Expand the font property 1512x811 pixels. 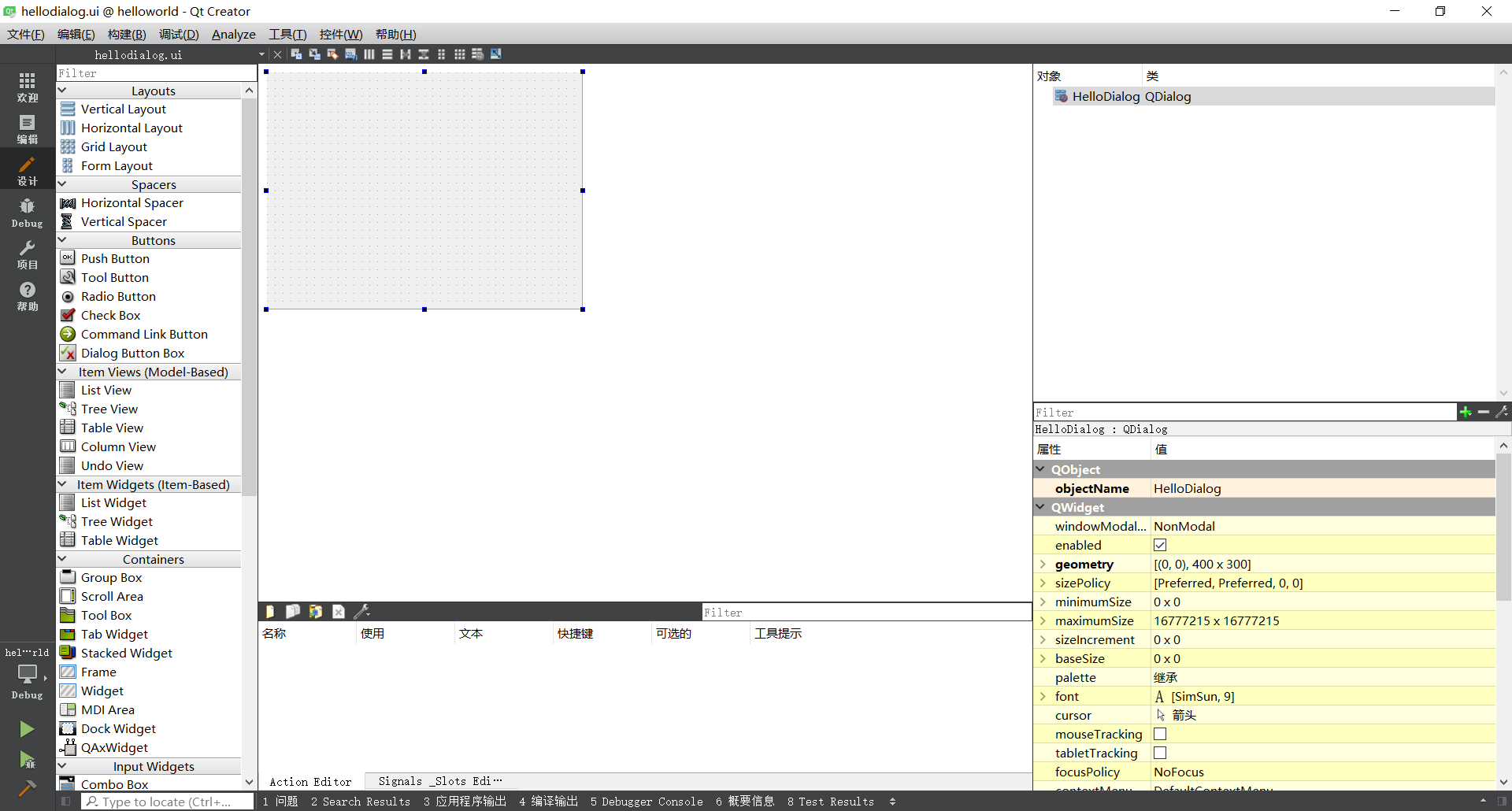(x=1043, y=696)
